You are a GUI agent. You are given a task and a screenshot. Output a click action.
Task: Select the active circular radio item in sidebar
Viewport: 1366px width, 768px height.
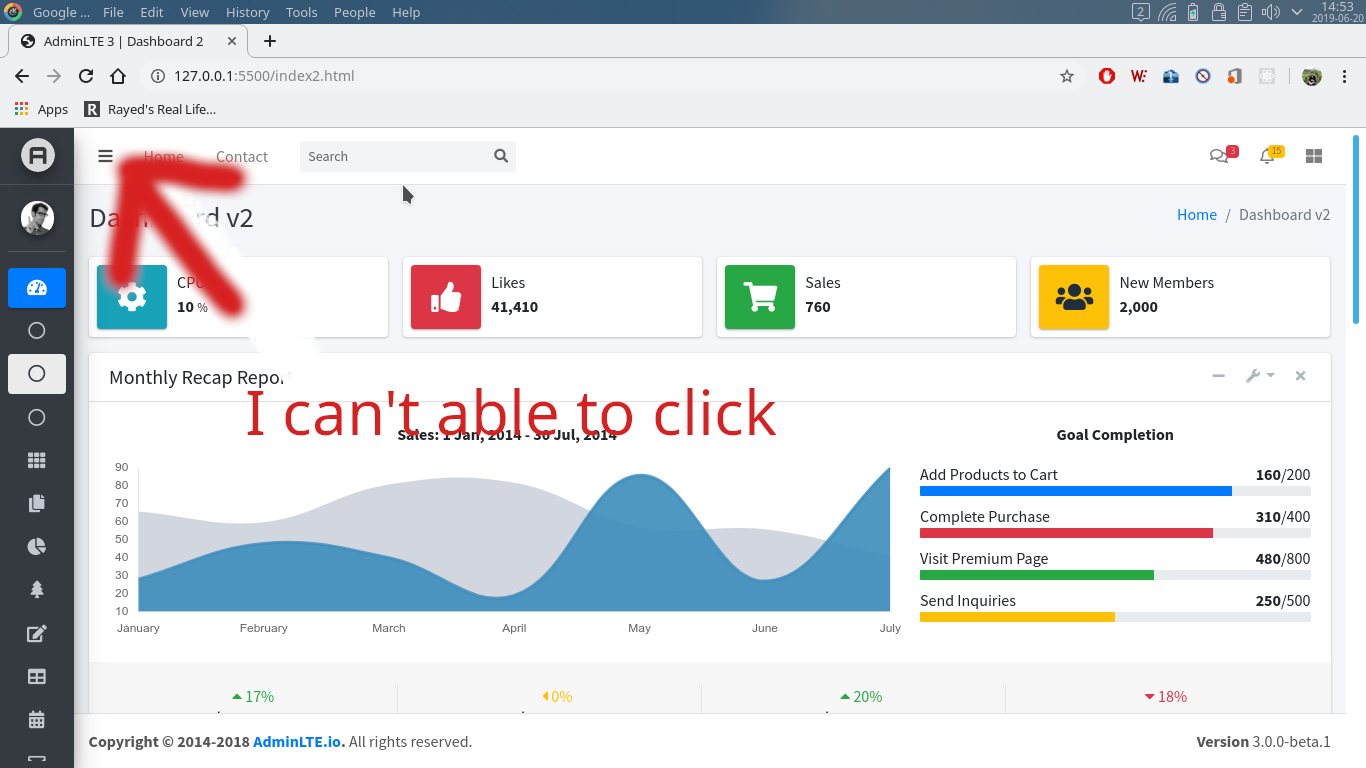click(36, 374)
